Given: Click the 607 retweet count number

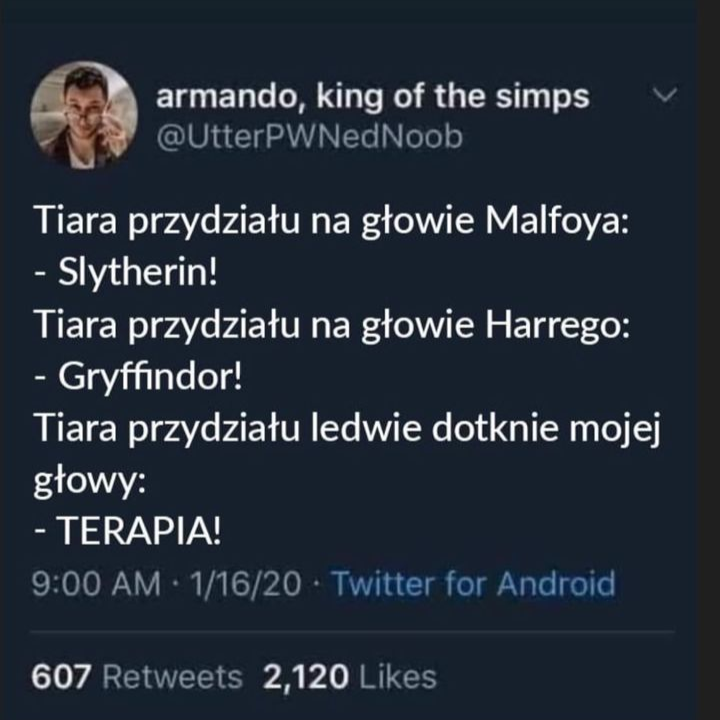Looking at the screenshot, I should (61, 677).
